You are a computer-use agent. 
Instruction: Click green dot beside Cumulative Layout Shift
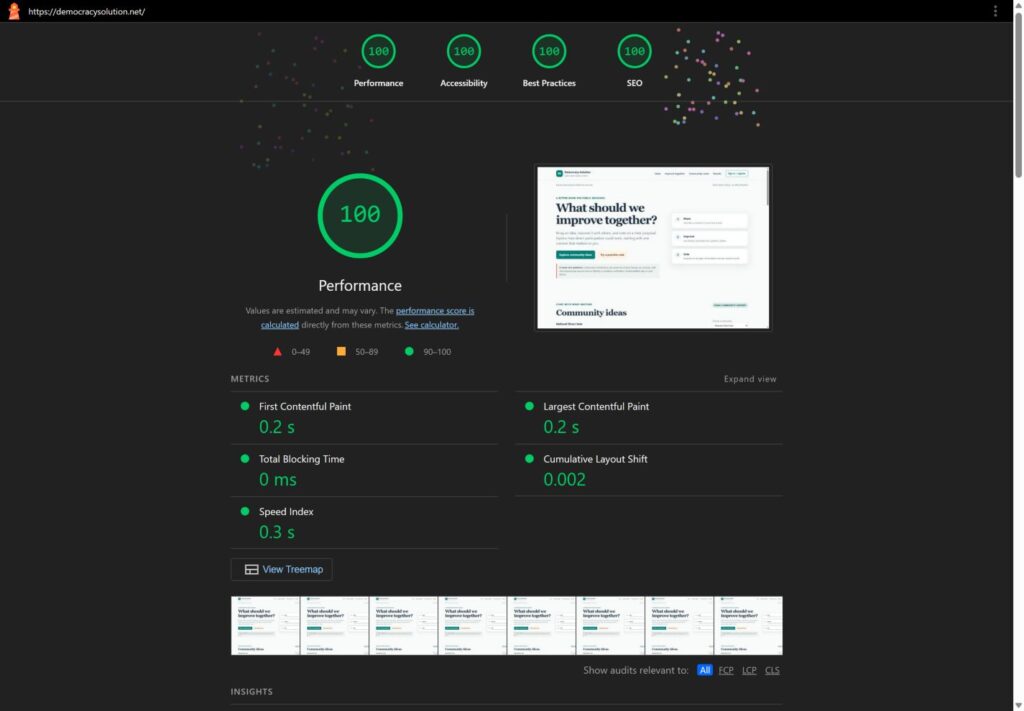point(530,458)
